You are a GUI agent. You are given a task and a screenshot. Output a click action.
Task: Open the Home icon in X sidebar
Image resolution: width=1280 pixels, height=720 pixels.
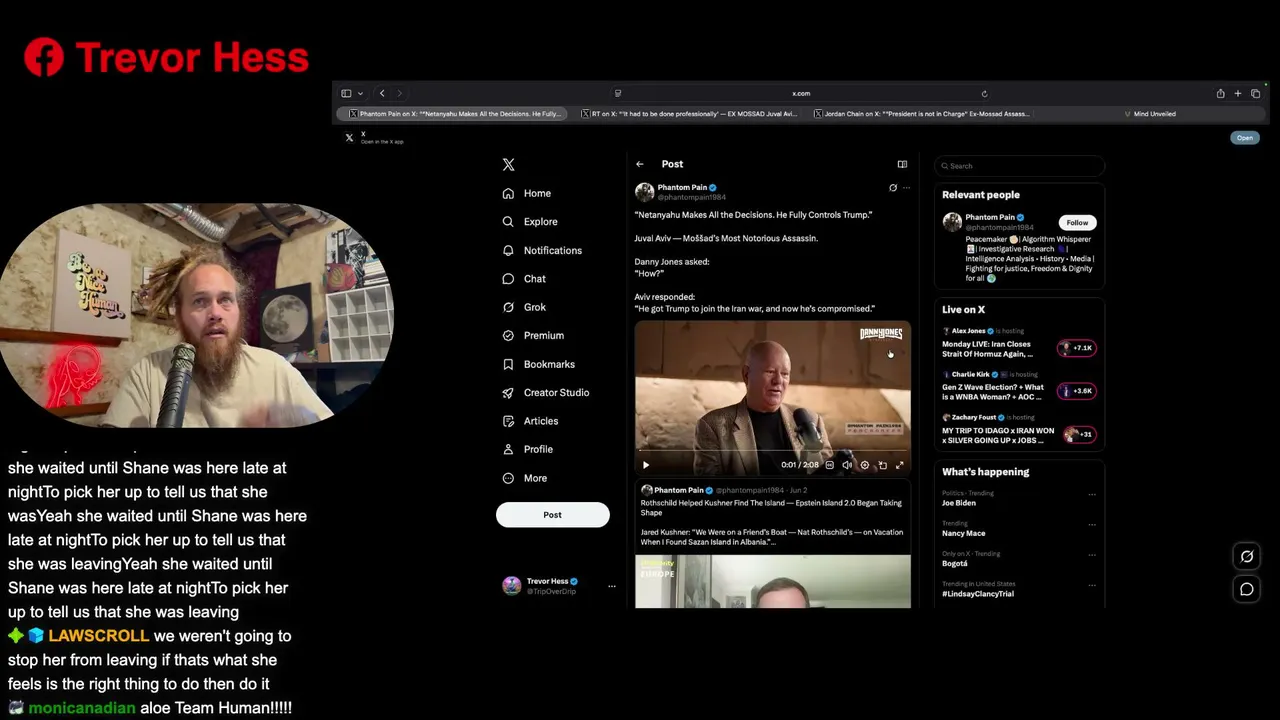coord(508,193)
